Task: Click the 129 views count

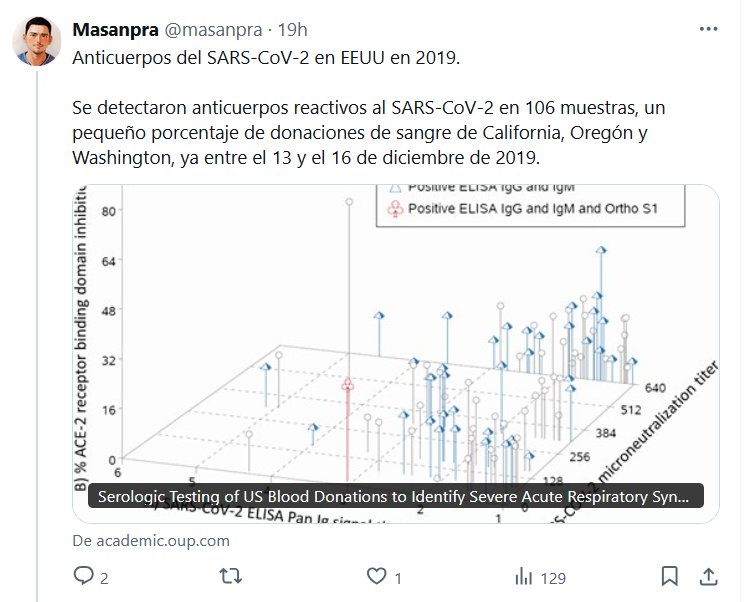Action: tap(553, 577)
